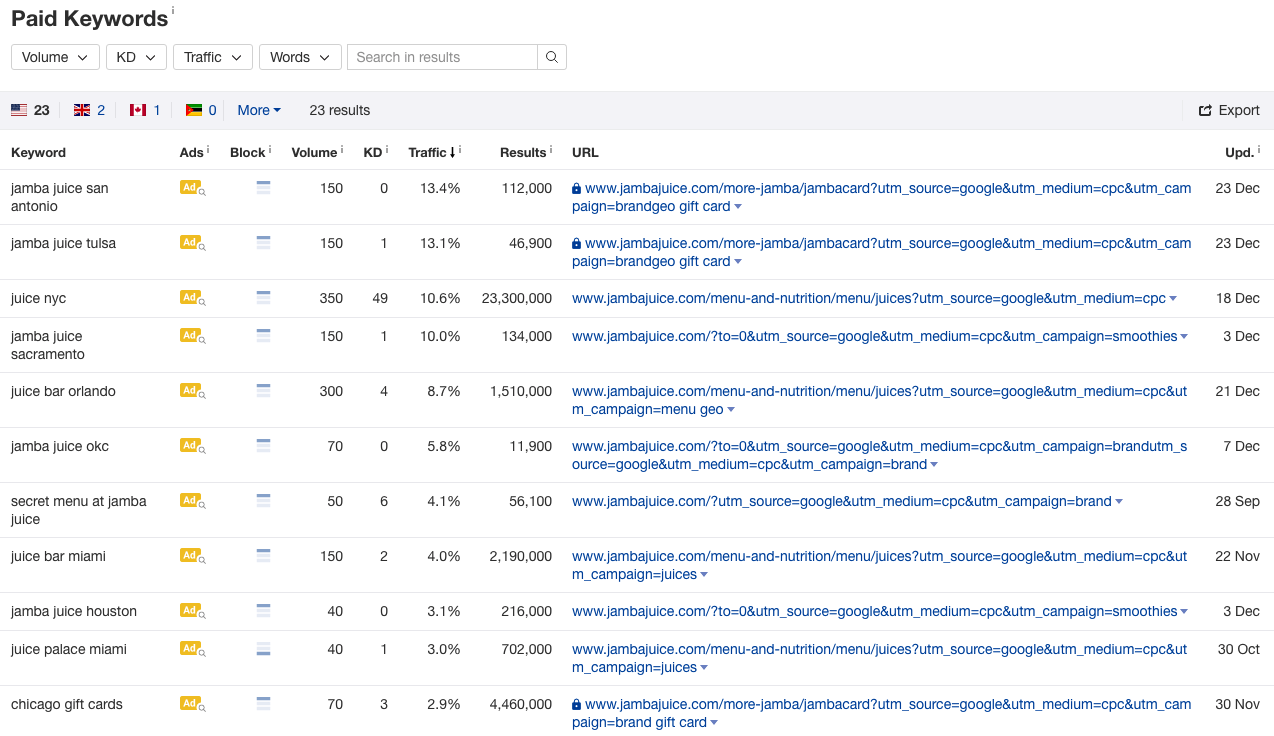The image size is (1274, 736).
Task: Open the gift card URL for chicago gift cards
Action: tap(881, 713)
